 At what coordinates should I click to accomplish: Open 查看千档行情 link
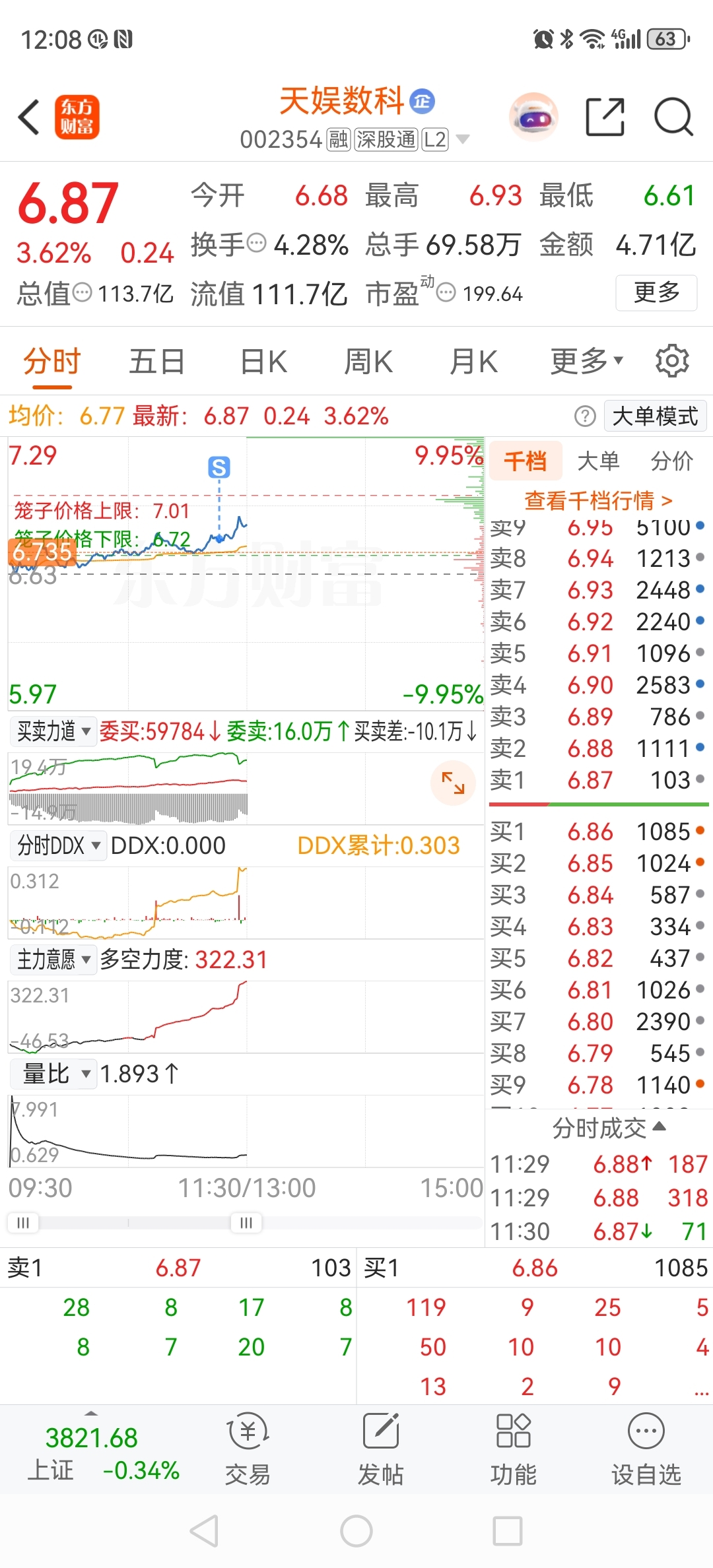click(599, 500)
